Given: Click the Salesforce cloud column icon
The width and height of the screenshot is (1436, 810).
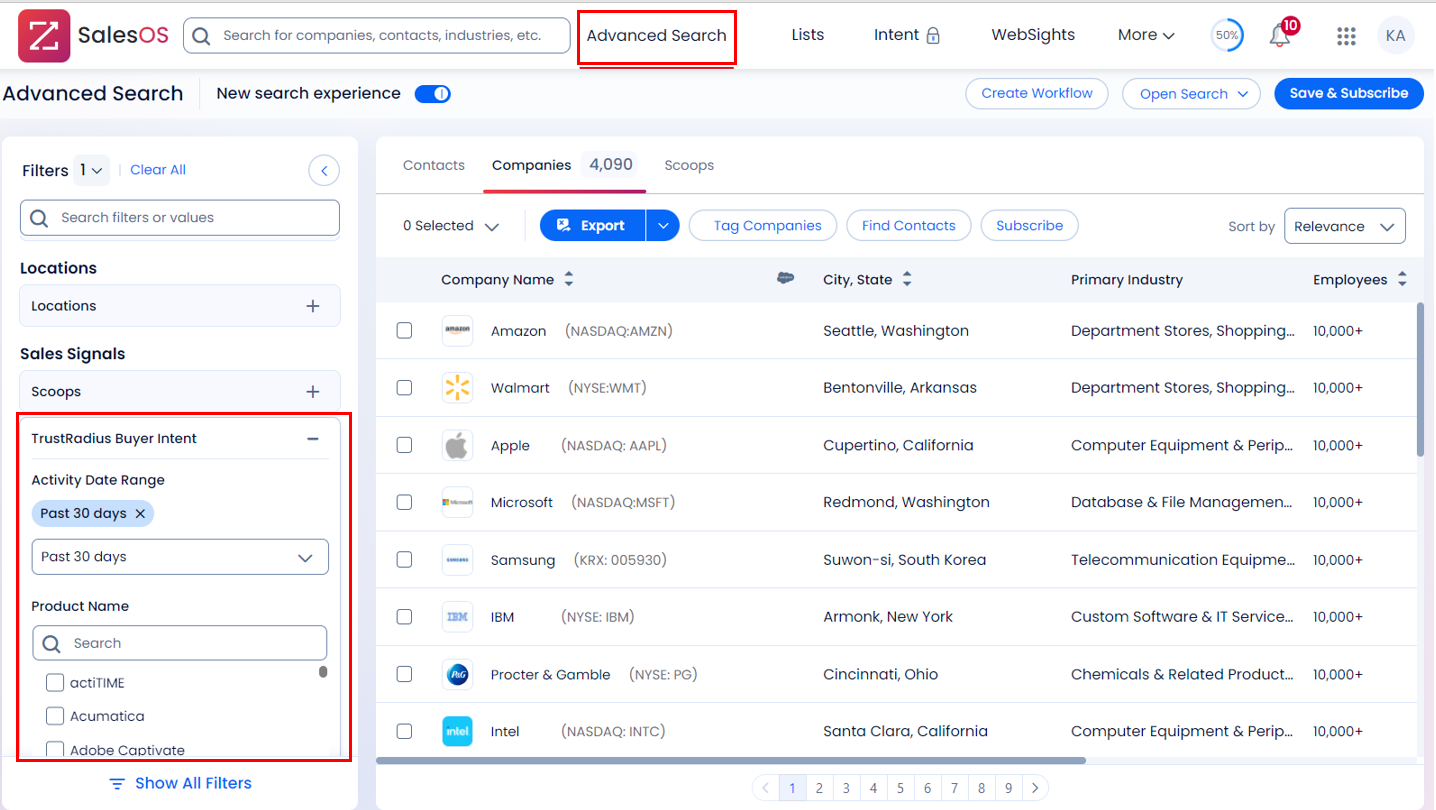Looking at the screenshot, I should [786, 279].
